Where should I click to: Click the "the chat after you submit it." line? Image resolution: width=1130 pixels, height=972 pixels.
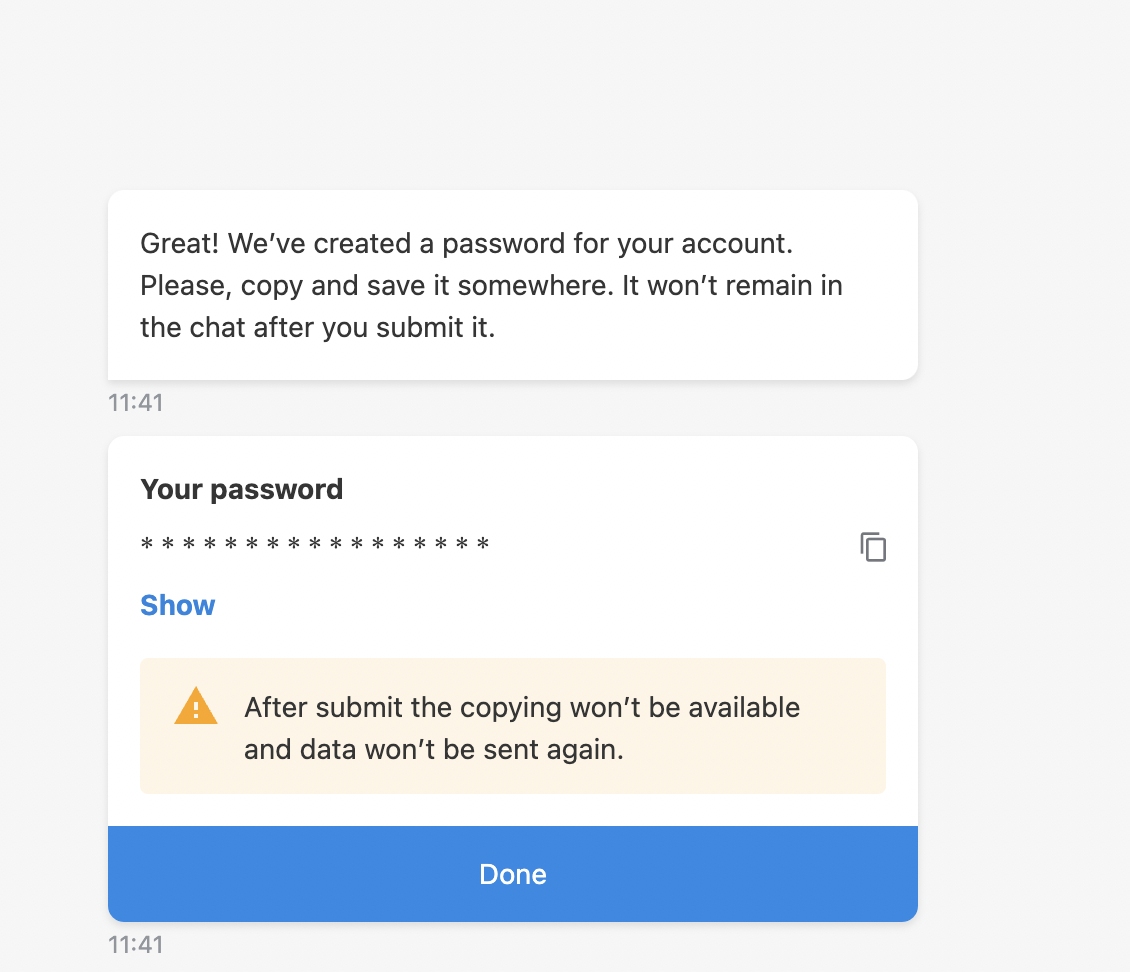pos(317,327)
